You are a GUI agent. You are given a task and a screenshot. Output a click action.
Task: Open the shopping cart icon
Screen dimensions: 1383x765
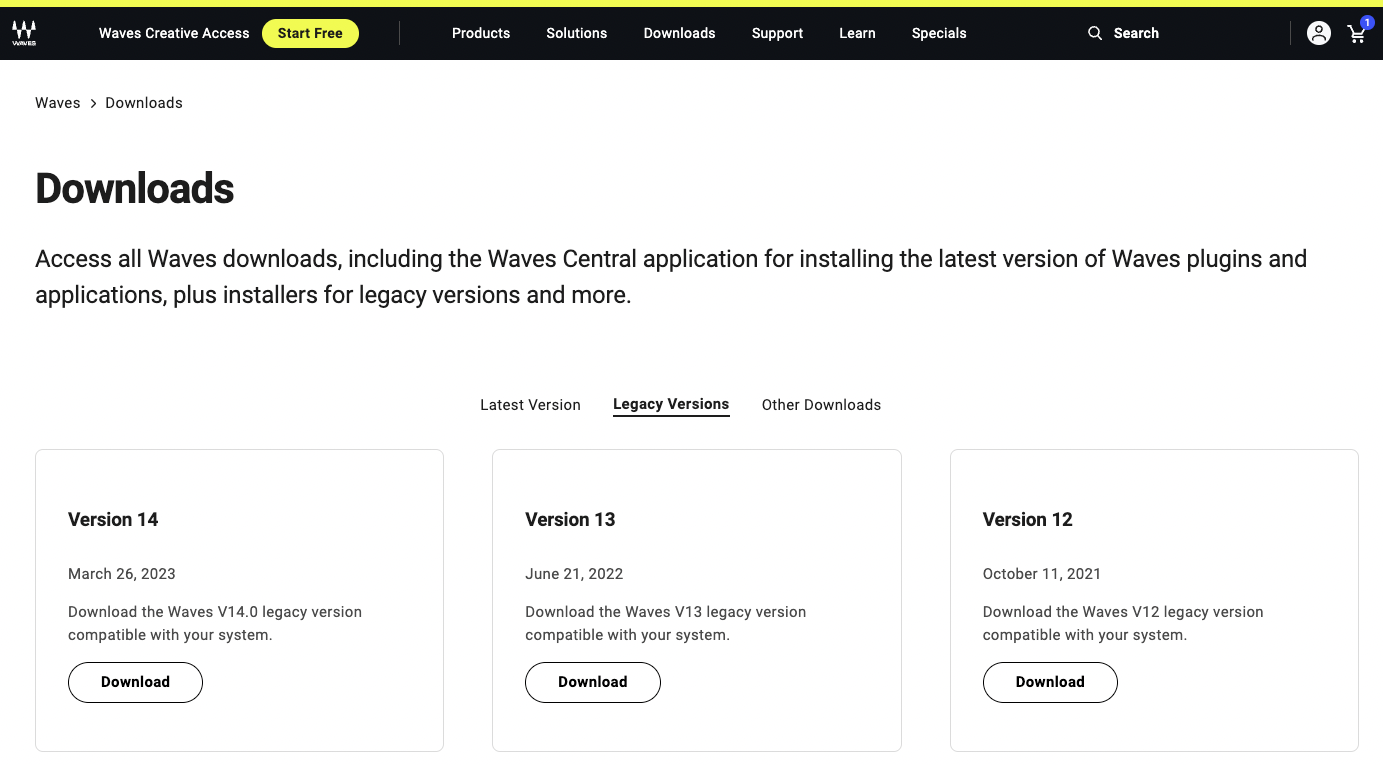point(1356,35)
